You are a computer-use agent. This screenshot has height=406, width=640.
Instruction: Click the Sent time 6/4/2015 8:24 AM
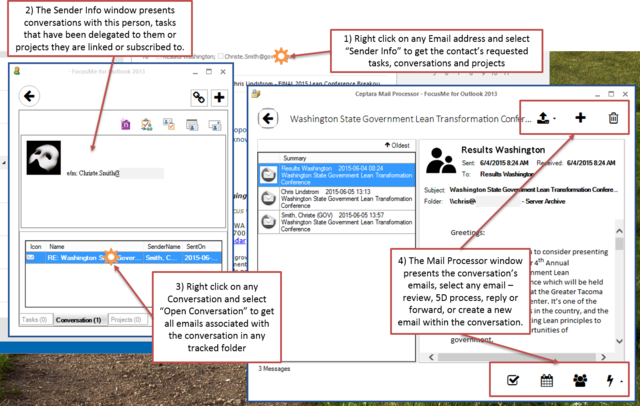pyautogui.click(x=504, y=163)
